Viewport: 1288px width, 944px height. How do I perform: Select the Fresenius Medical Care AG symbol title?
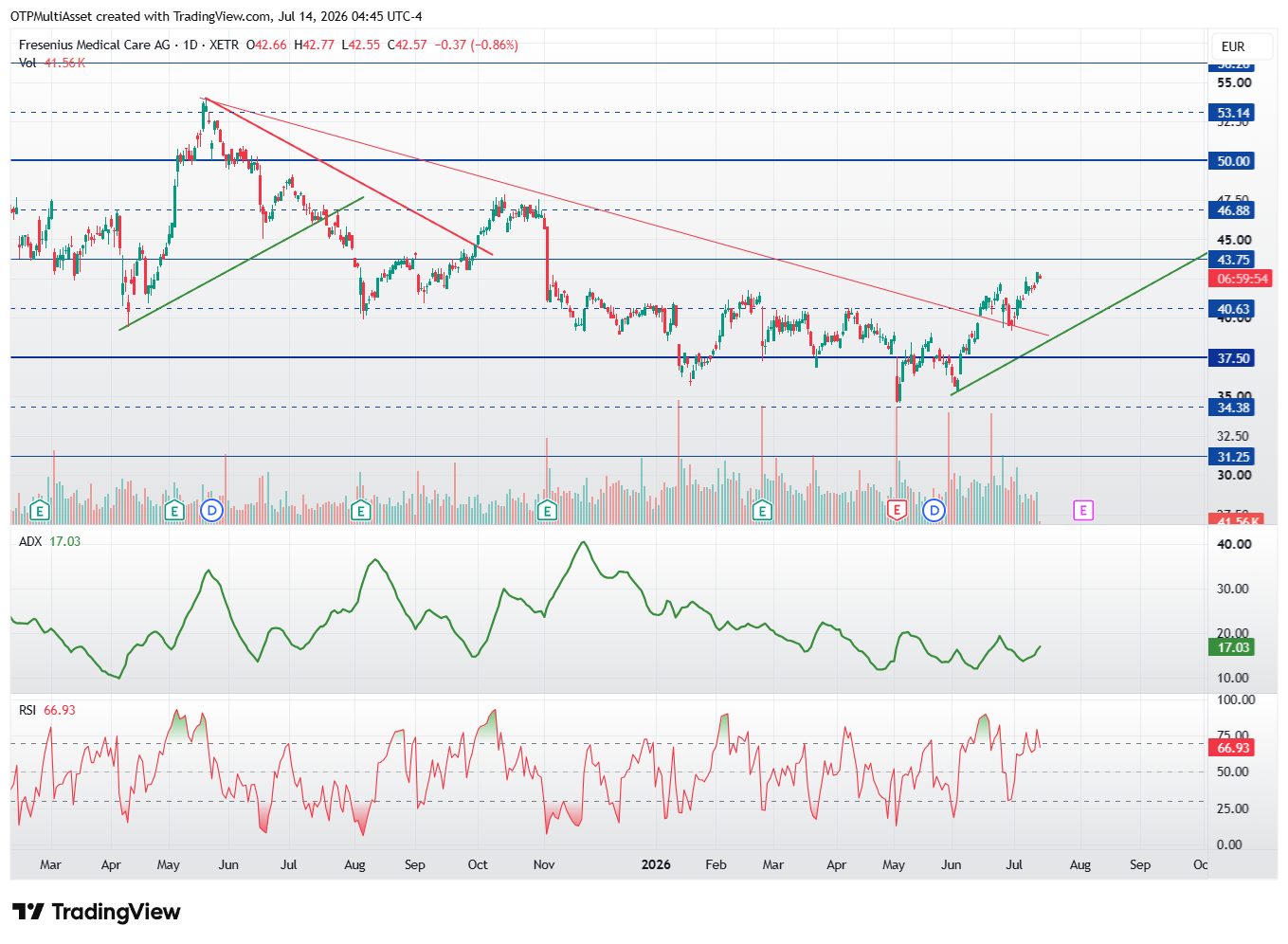(x=95, y=45)
